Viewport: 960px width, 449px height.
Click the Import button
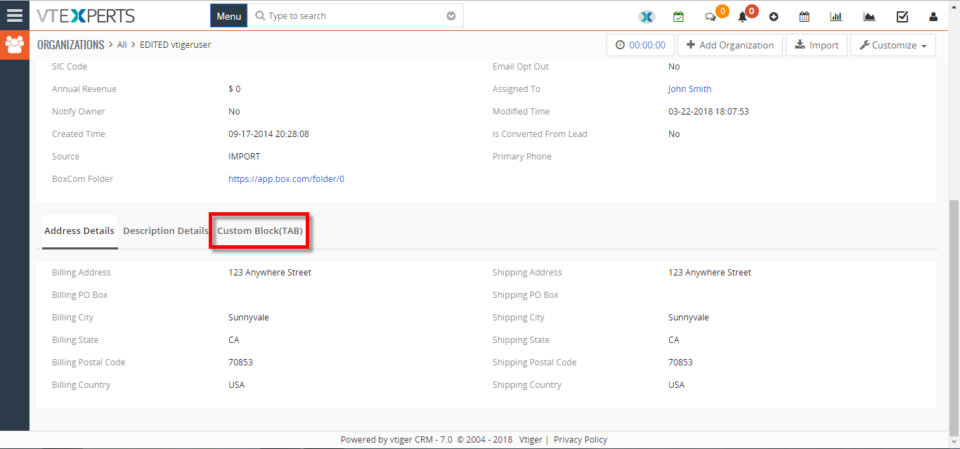pyautogui.click(x=817, y=45)
